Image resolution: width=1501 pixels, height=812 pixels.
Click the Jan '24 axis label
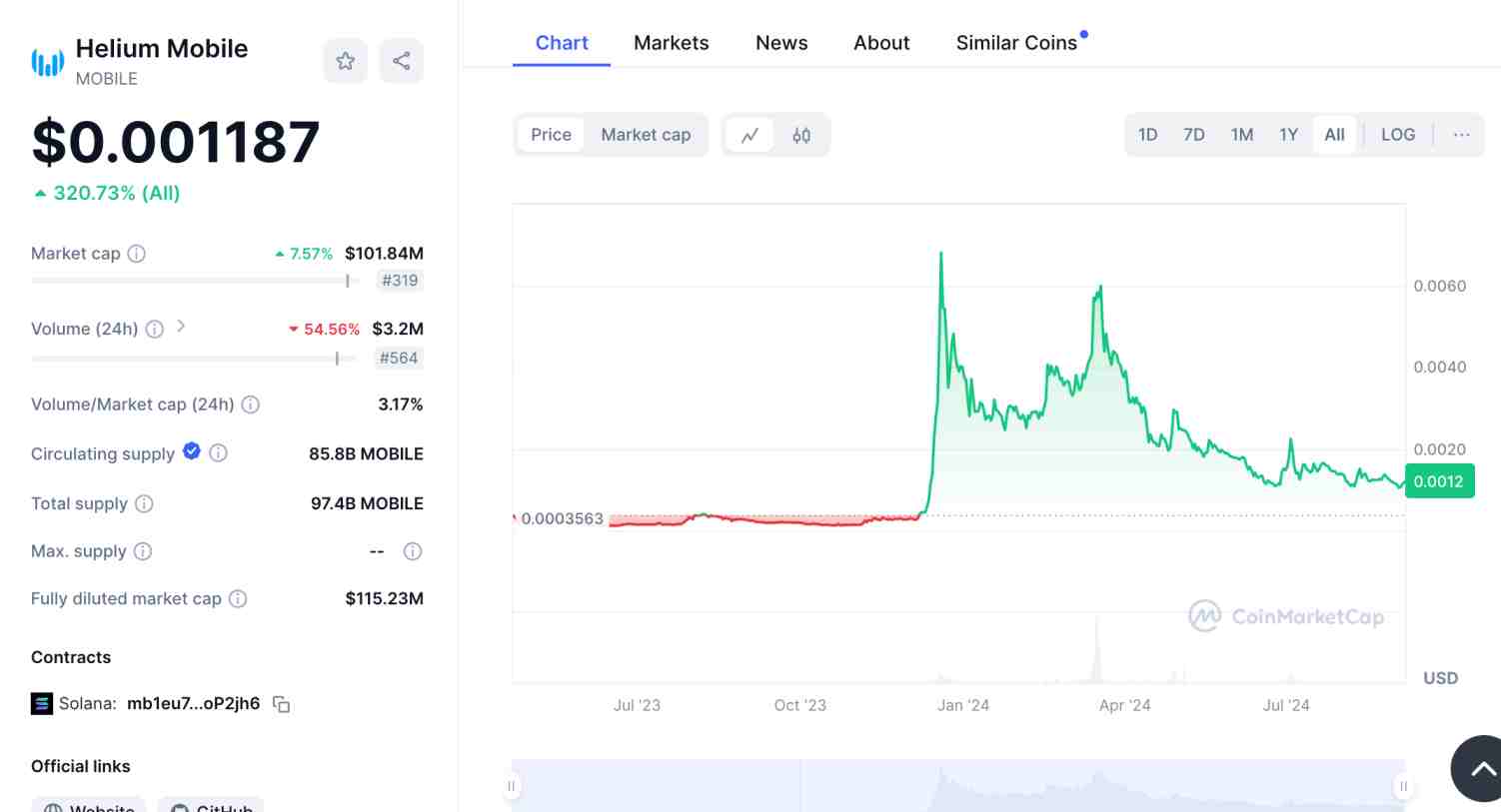click(x=963, y=705)
